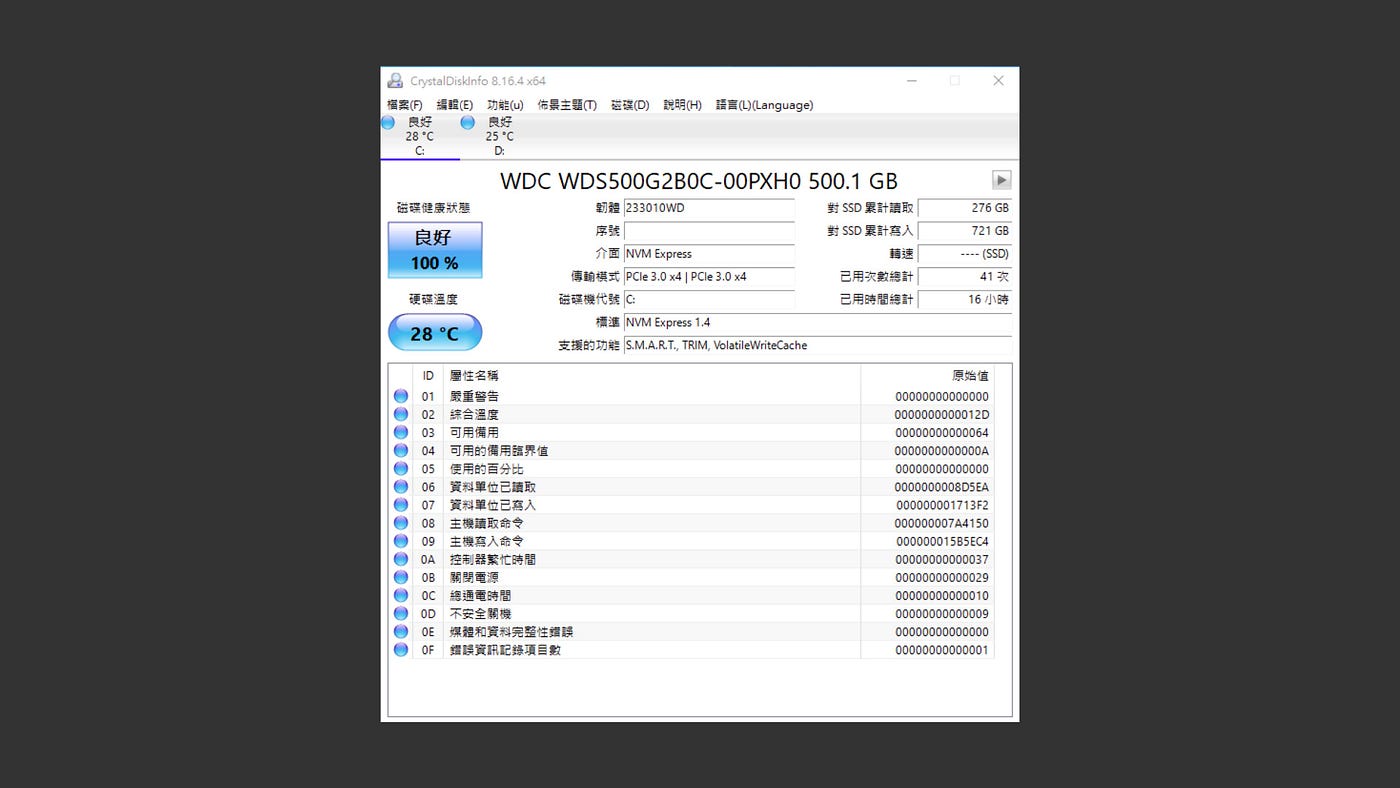Screen dimensions: 1400x788
Task: Click the total reads value 276 GB
Action: pyautogui.click(x=965, y=208)
